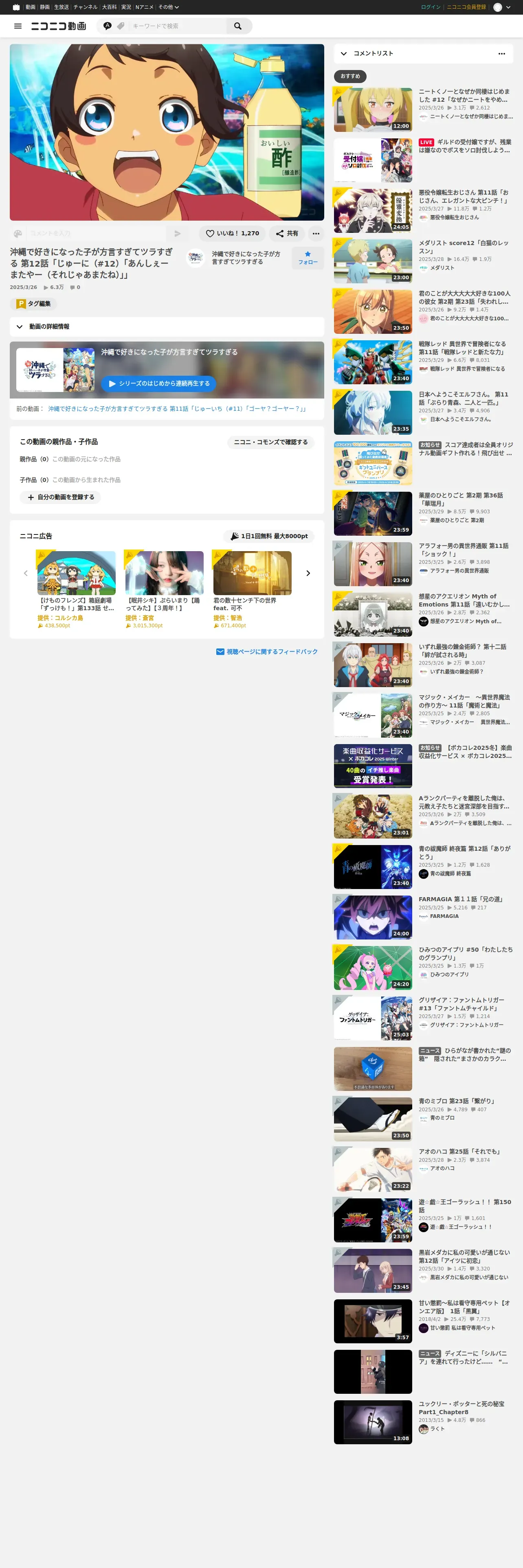Open ひみつのアイプリ #50 thumbnail
523x1568 pixels.
pyautogui.click(x=373, y=968)
